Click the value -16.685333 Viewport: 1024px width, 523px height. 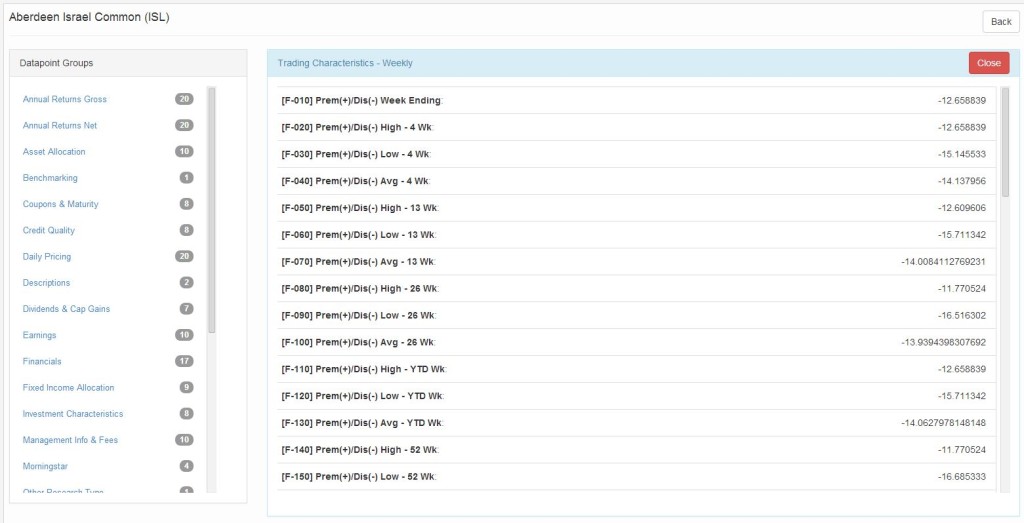tap(961, 477)
